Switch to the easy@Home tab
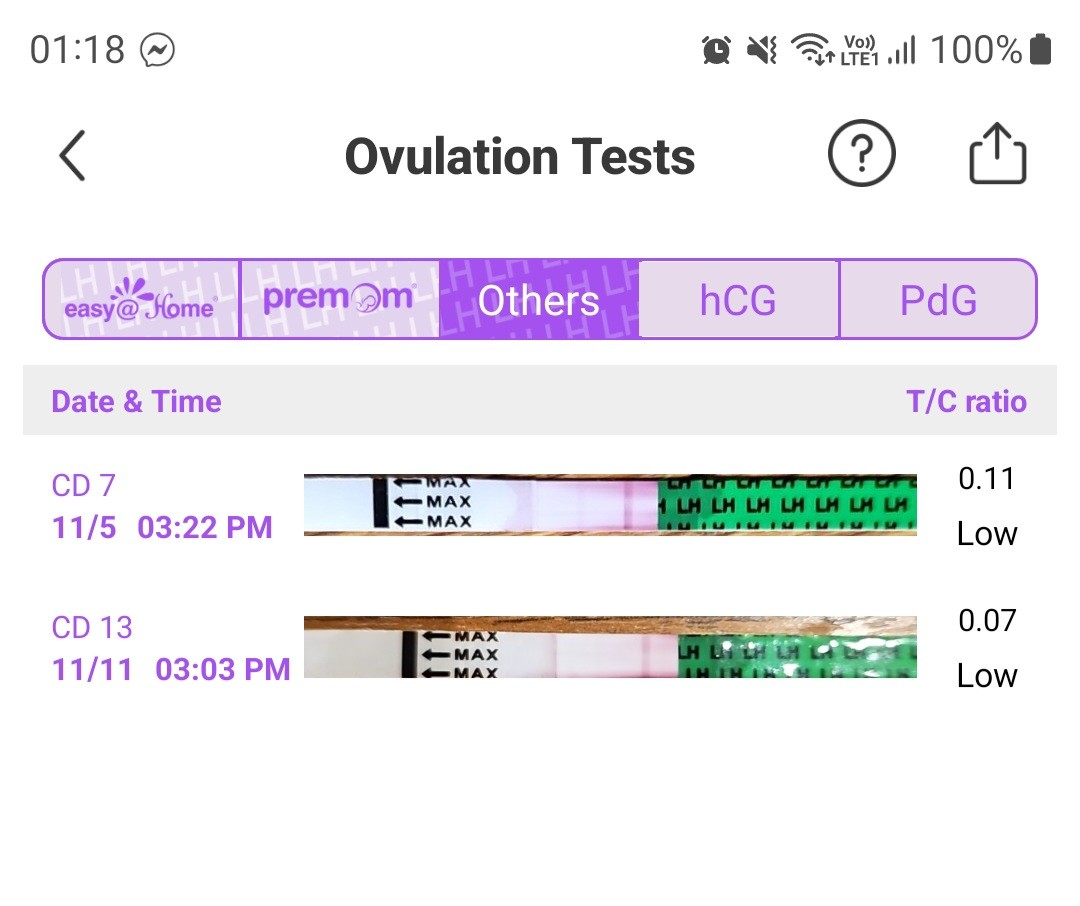 [x=141, y=300]
